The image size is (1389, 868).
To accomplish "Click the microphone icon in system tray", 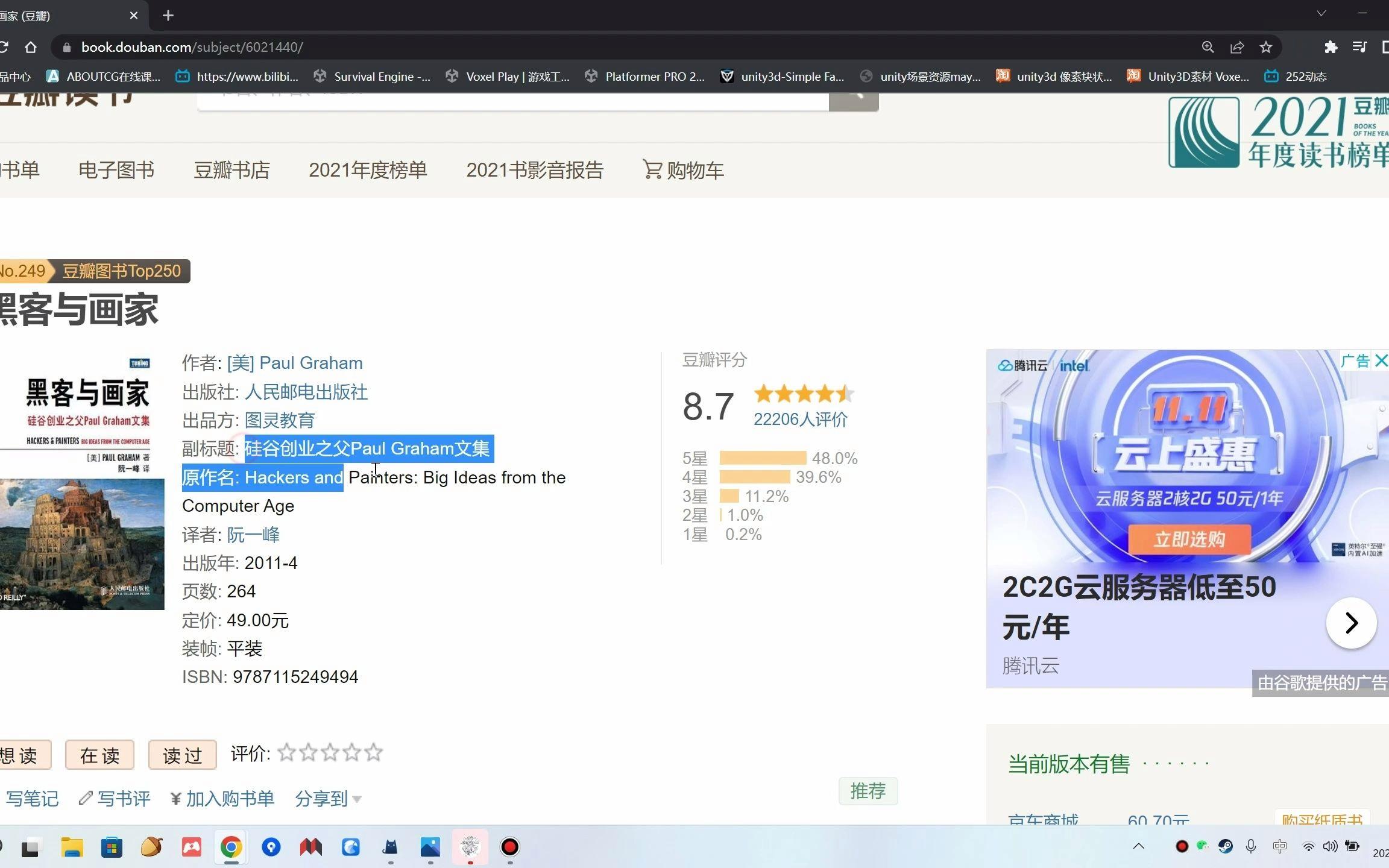I will click(x=1251, y=846).
